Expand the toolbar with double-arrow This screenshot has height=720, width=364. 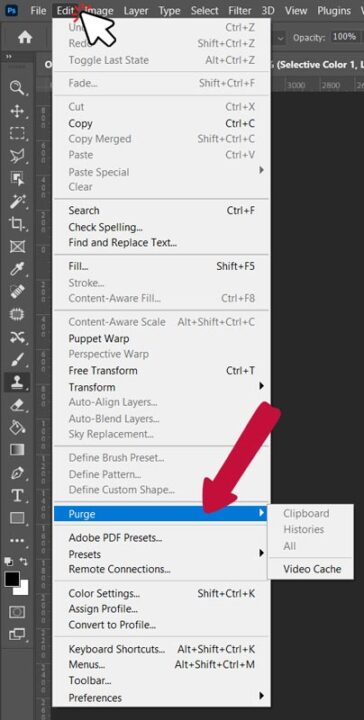pos(8,56)
